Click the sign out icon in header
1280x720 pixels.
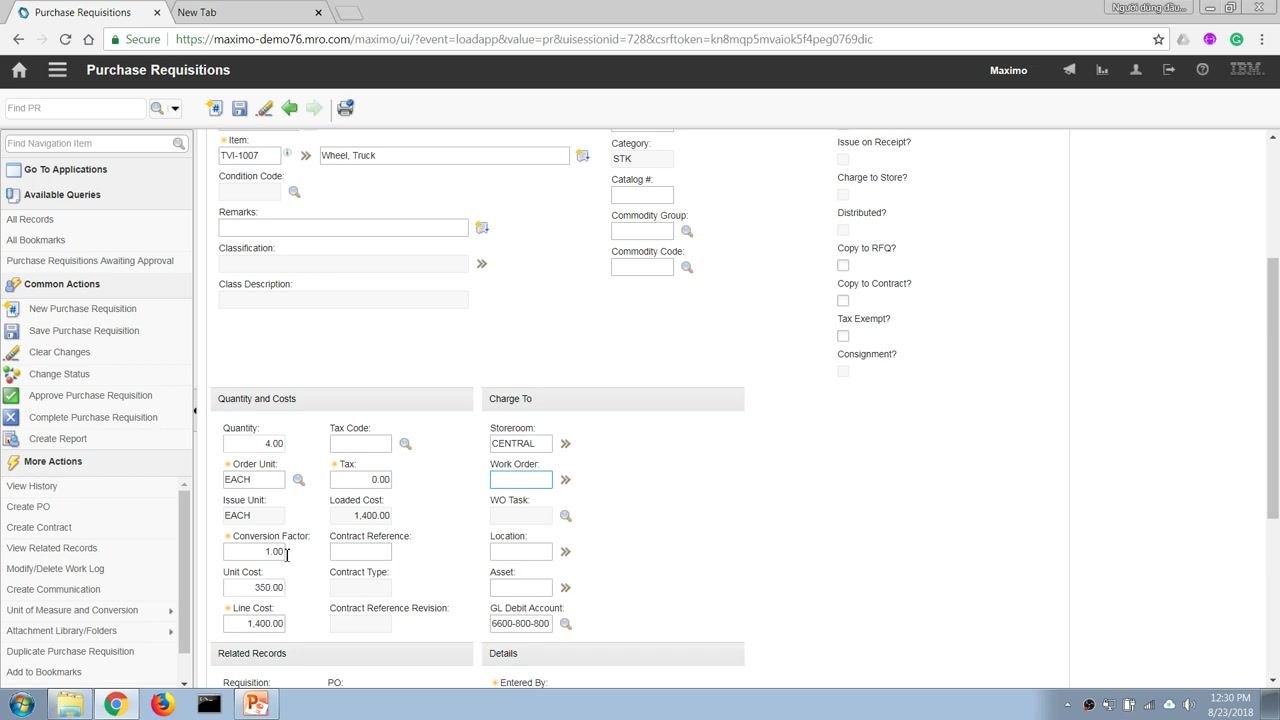click(1169, 70)
